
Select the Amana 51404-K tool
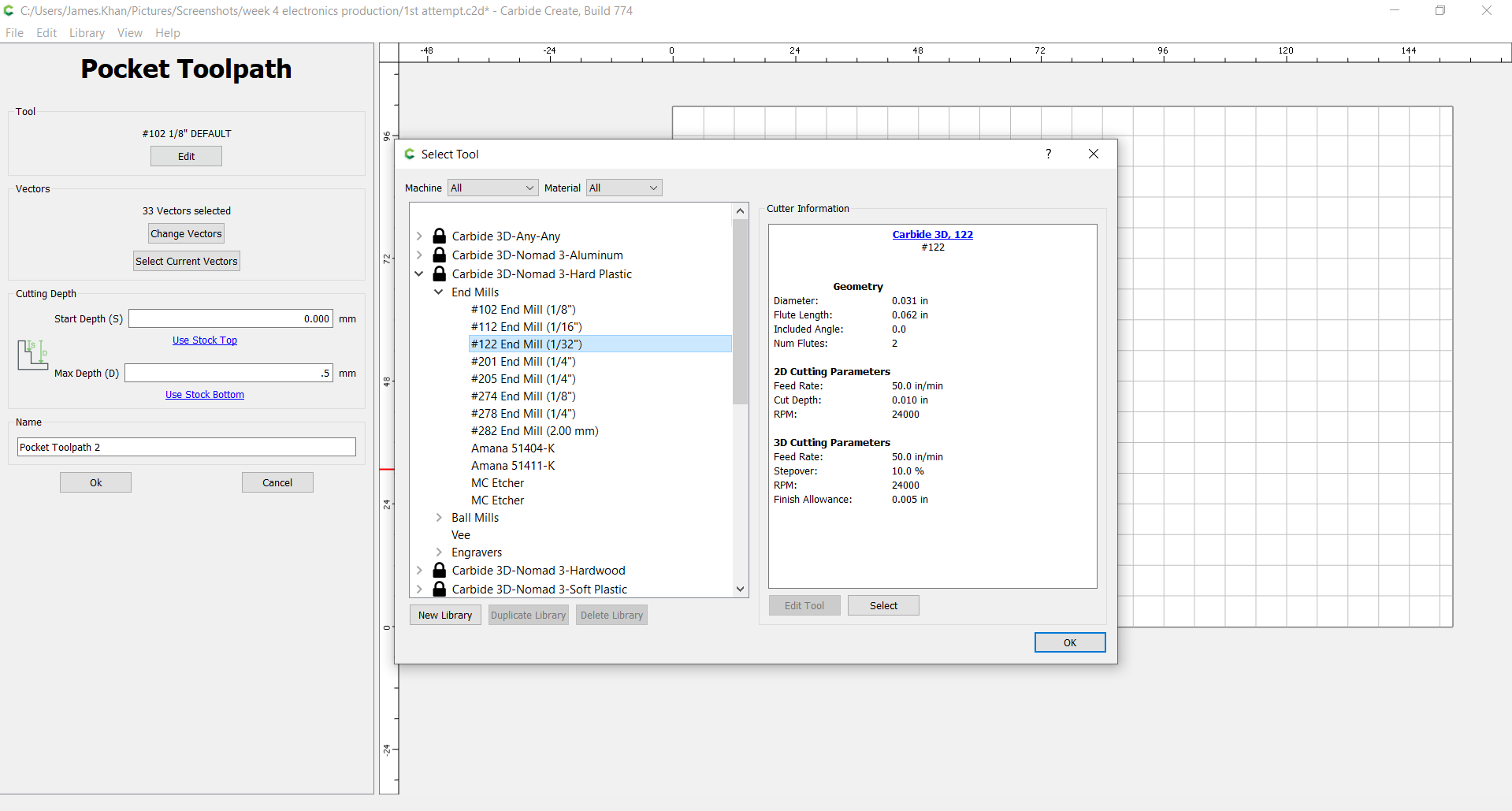tap(513, 448)
